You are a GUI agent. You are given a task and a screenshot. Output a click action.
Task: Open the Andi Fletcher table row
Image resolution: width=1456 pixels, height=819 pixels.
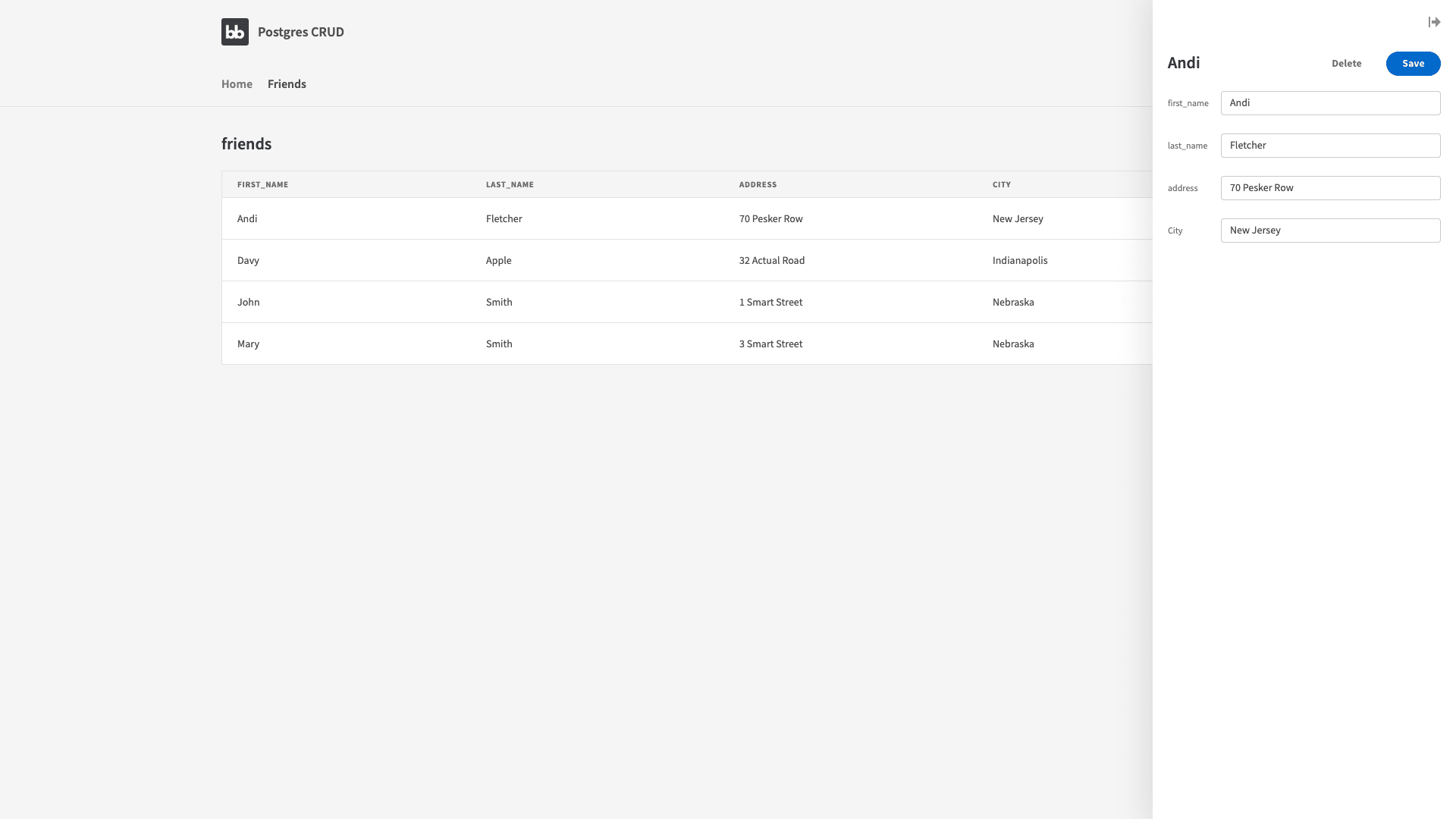click(687, 218)
